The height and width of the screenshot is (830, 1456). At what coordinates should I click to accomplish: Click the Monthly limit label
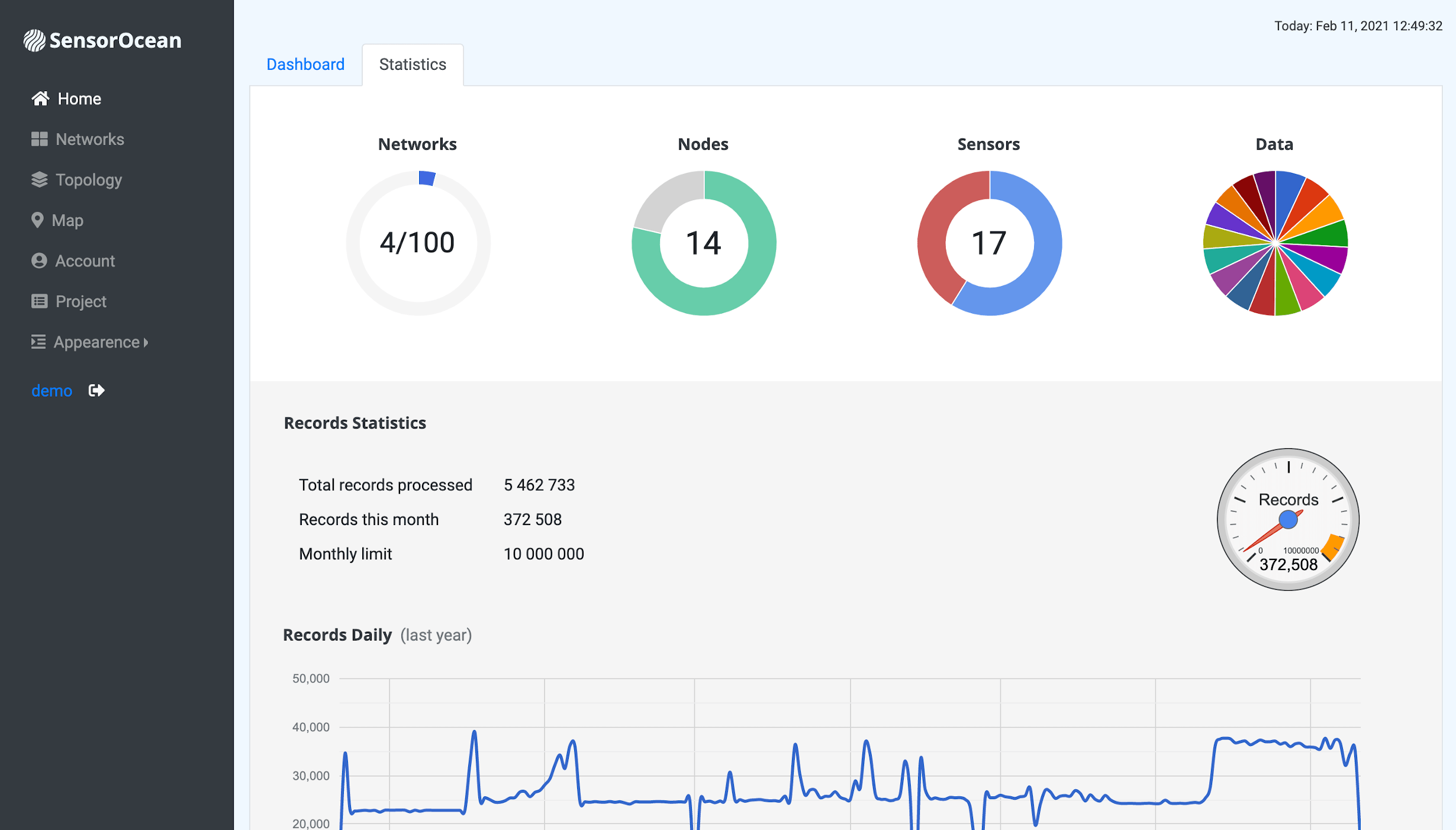coord(346,554)
